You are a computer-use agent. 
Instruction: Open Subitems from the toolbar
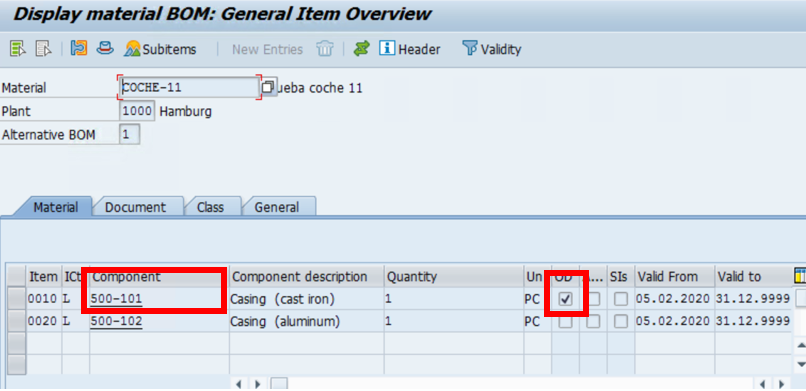tap(160, 49)
